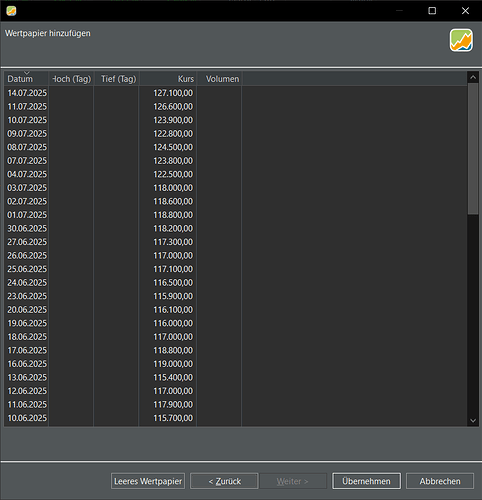Viewport: 482px width, 500px height.
Task: Maximize the window with the square icon
Action: click(432, 11)
